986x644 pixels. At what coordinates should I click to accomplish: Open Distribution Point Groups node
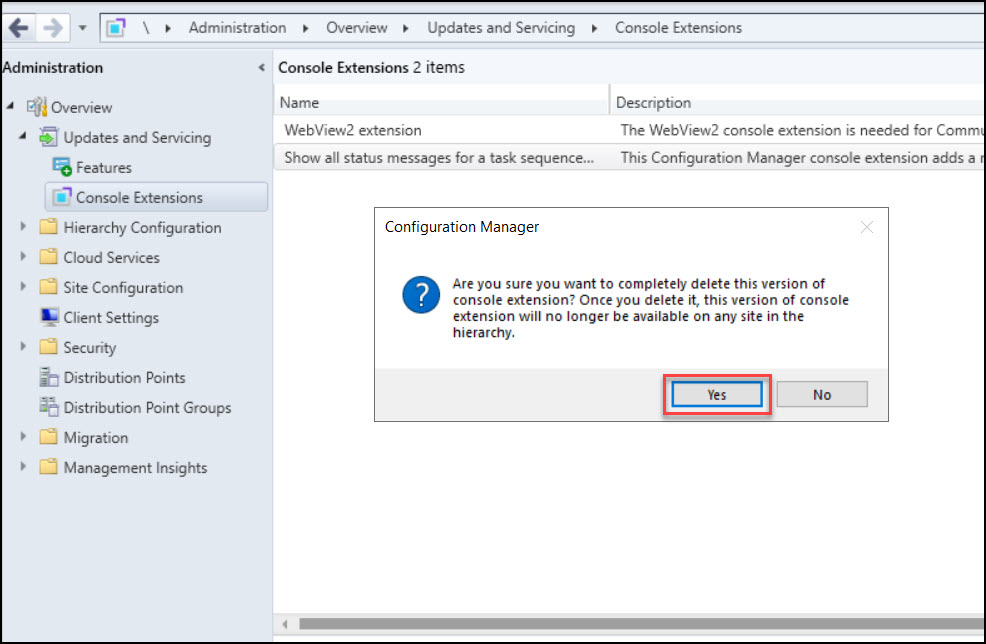point(147,408)
